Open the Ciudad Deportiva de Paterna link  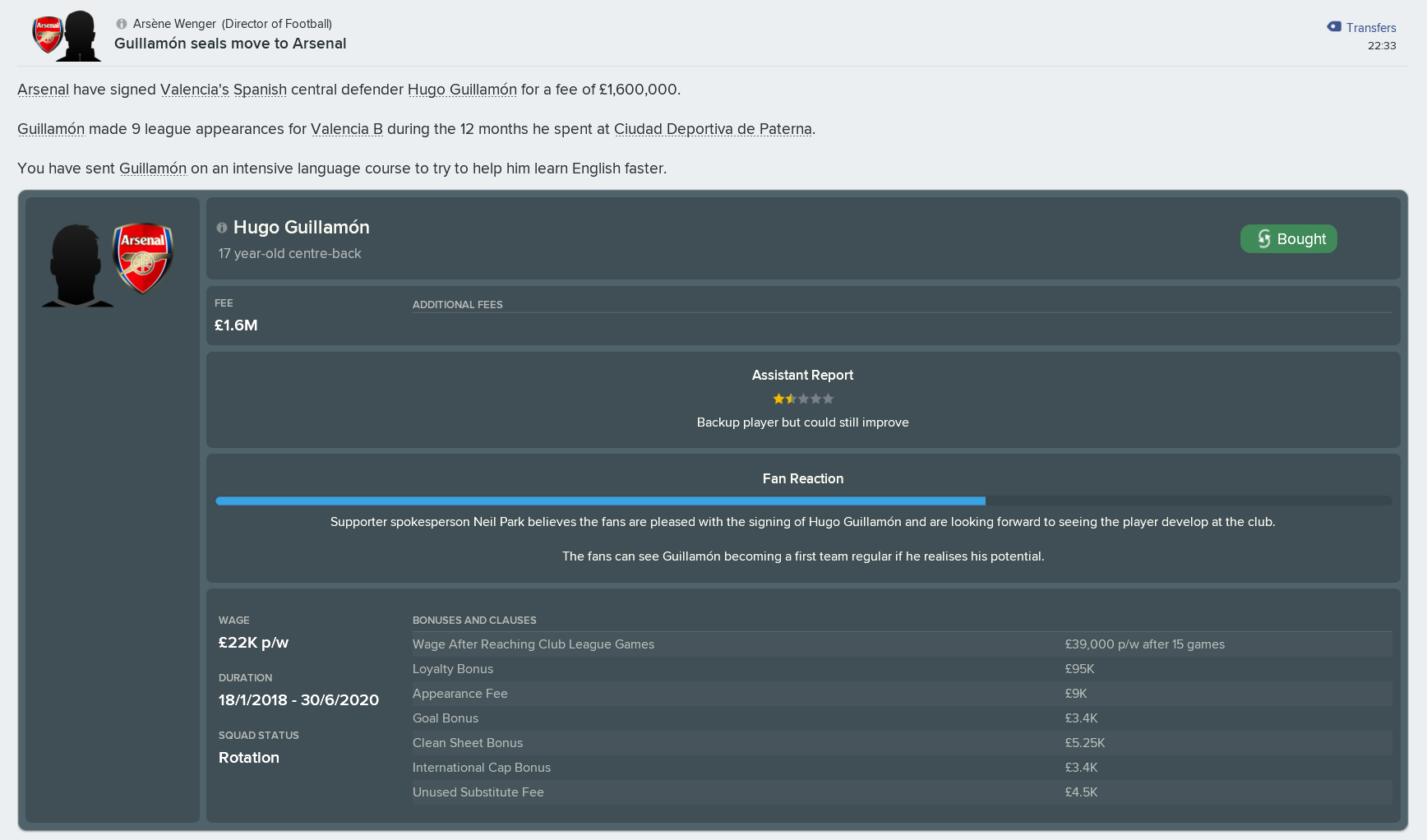coord(713,129)
